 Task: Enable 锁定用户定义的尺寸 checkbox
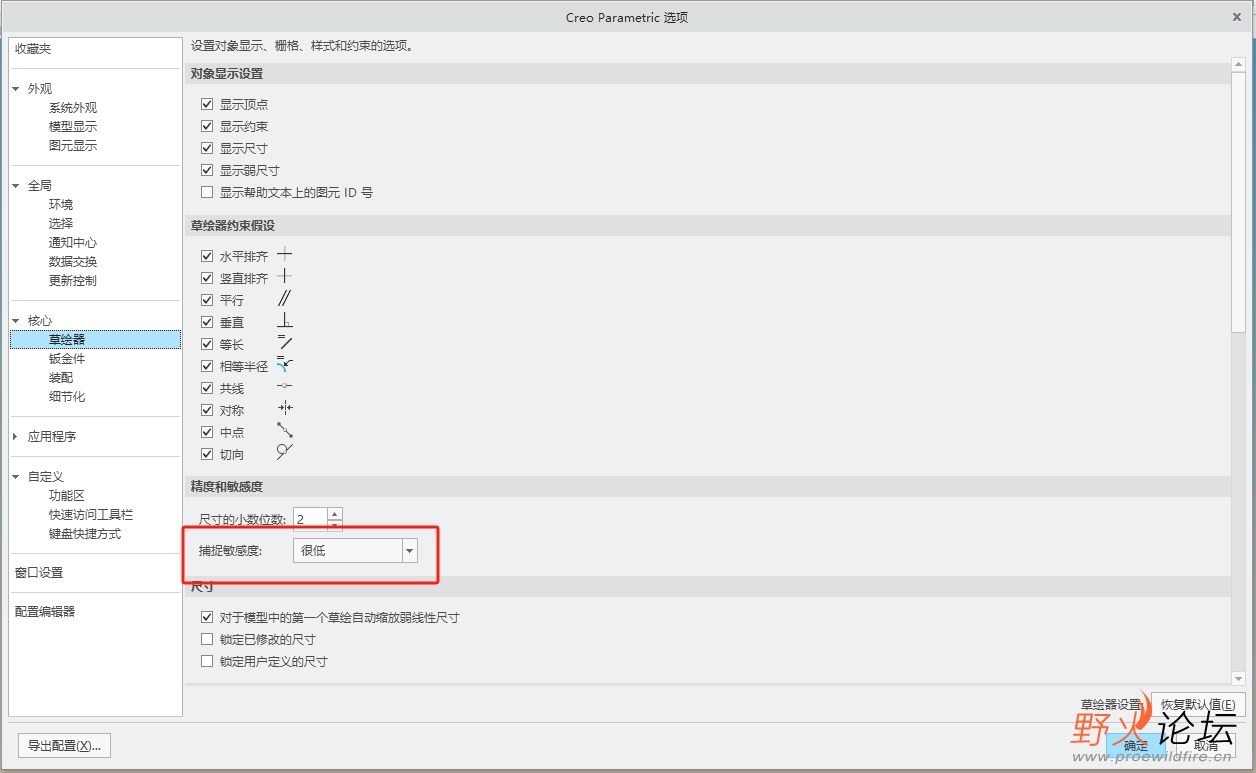click(x=207, y=661)
